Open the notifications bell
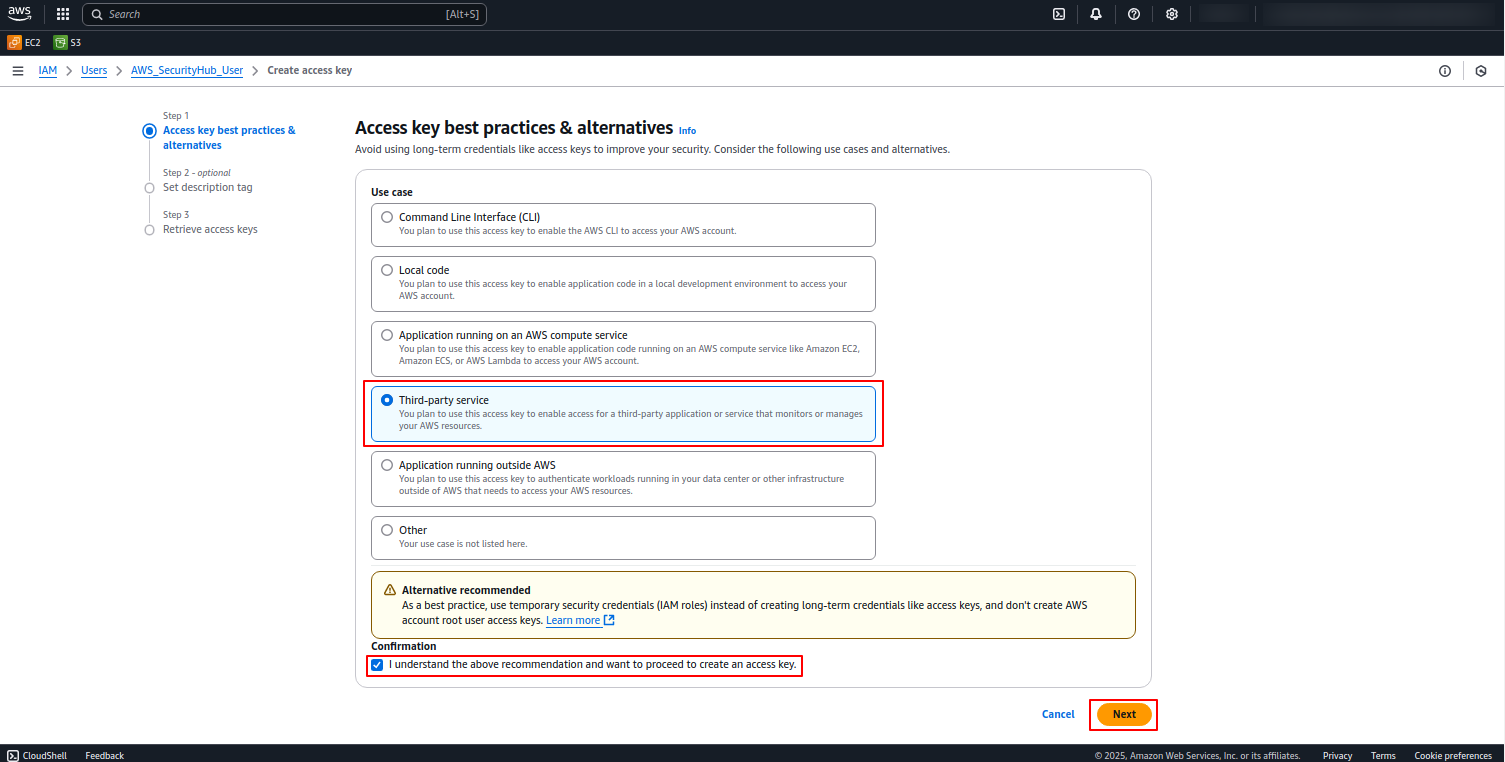 pyautogui.click(x=1096, y=14)
